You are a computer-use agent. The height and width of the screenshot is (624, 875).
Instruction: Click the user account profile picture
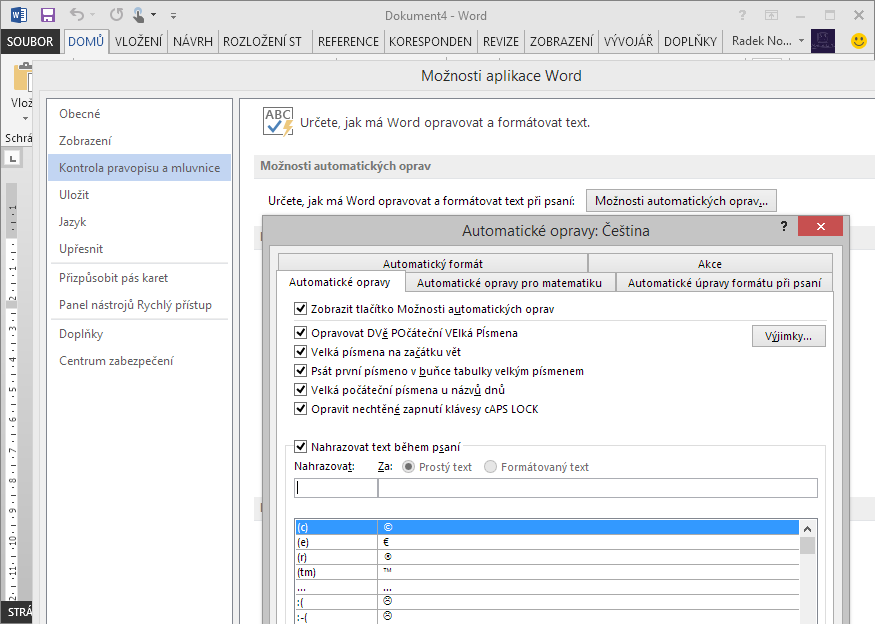823,41
